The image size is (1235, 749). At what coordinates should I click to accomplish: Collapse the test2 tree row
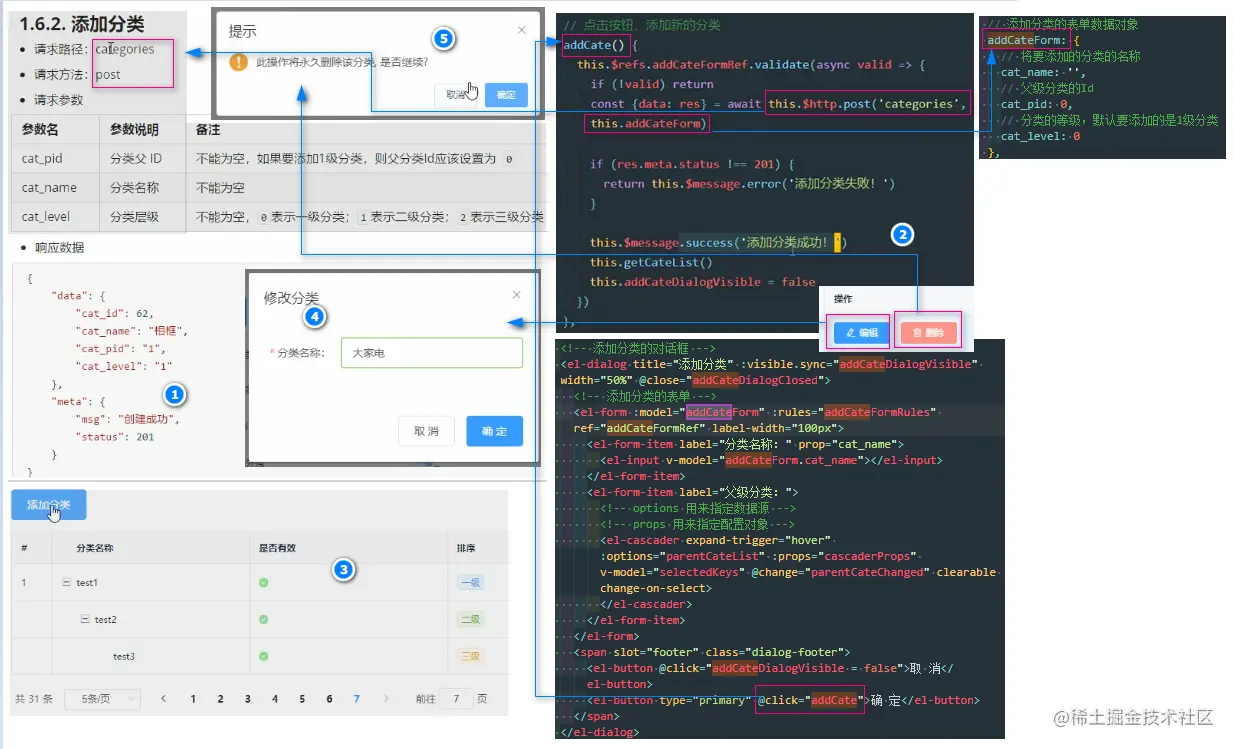[84, 619]
